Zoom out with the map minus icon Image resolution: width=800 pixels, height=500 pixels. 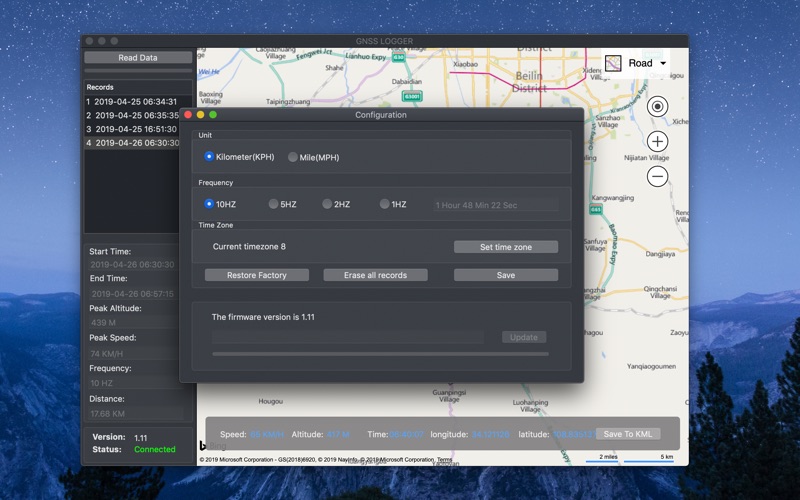657,177
